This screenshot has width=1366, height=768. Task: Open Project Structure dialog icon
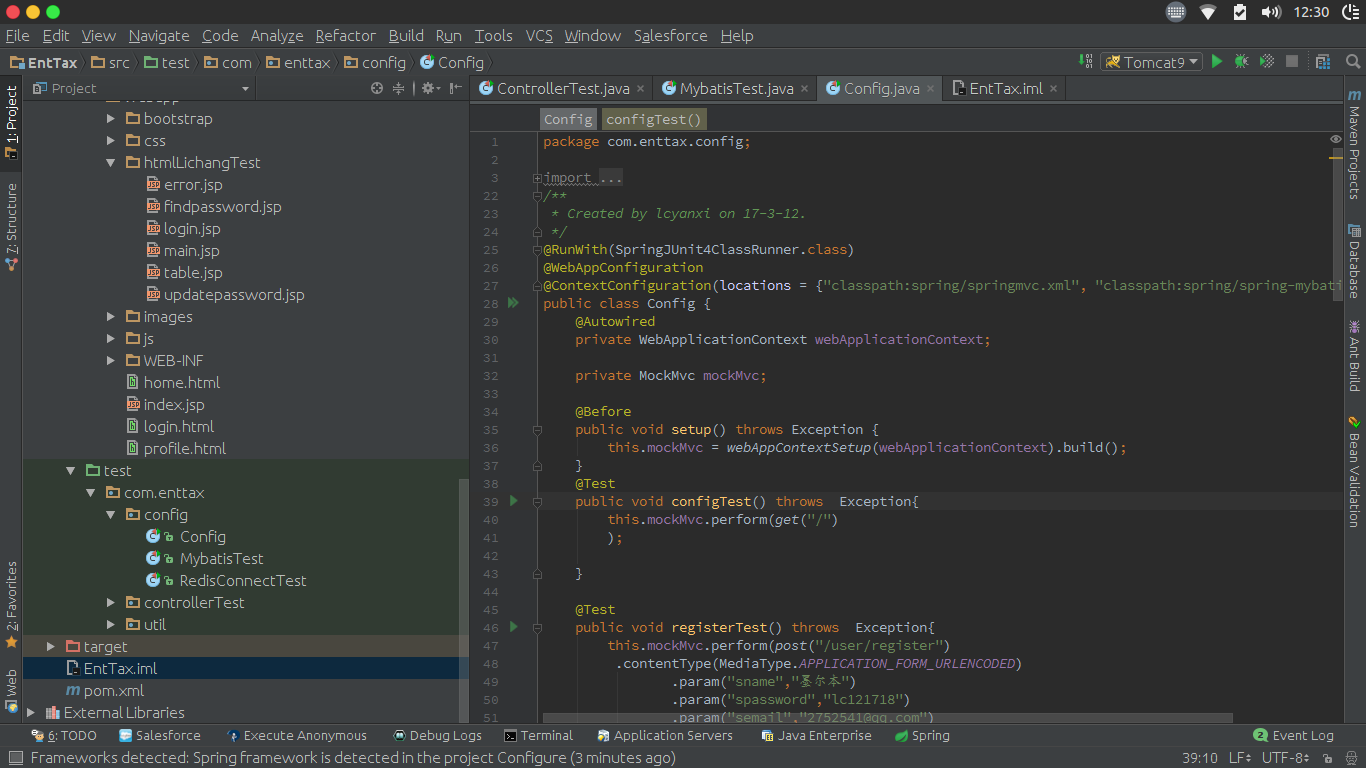click(1323, 61)
